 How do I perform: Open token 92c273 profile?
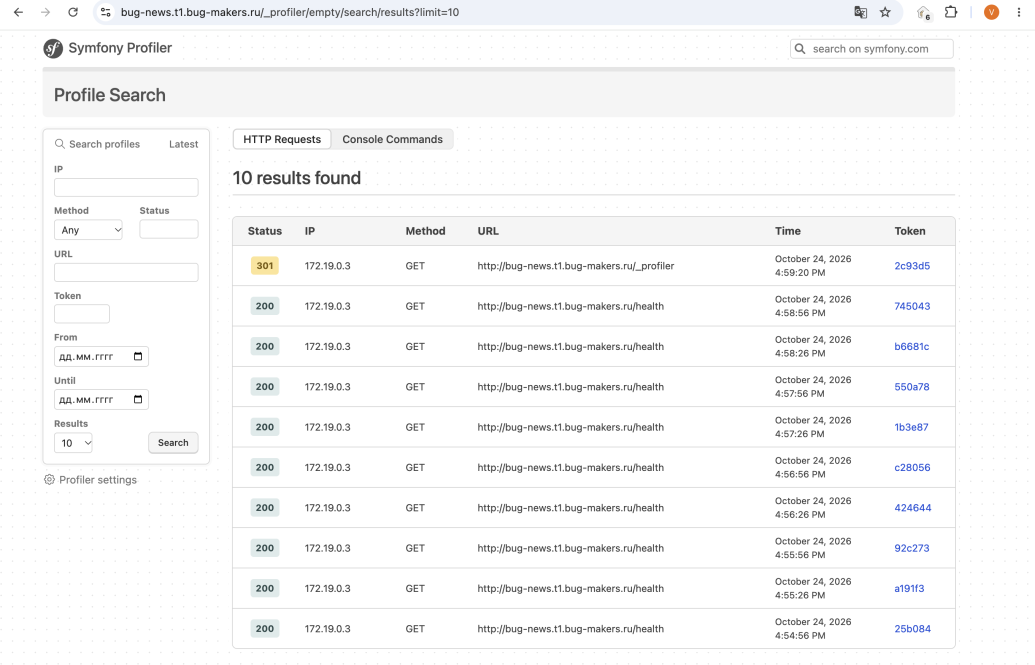click(x=912, y=547)
